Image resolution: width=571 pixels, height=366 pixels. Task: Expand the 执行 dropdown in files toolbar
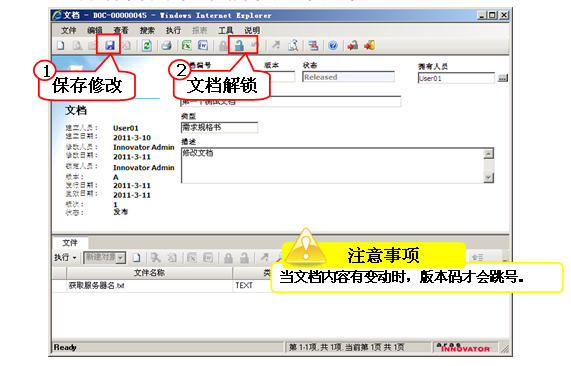[x=65, y=257]
